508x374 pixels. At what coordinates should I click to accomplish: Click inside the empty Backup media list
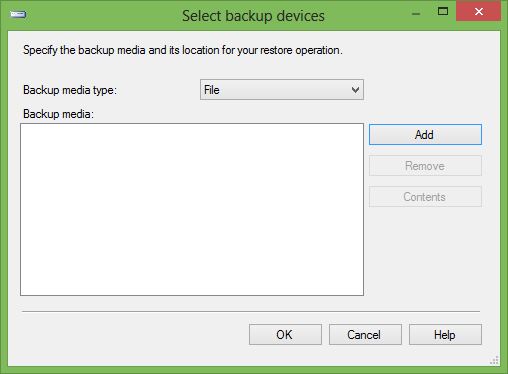click(192, 209)
